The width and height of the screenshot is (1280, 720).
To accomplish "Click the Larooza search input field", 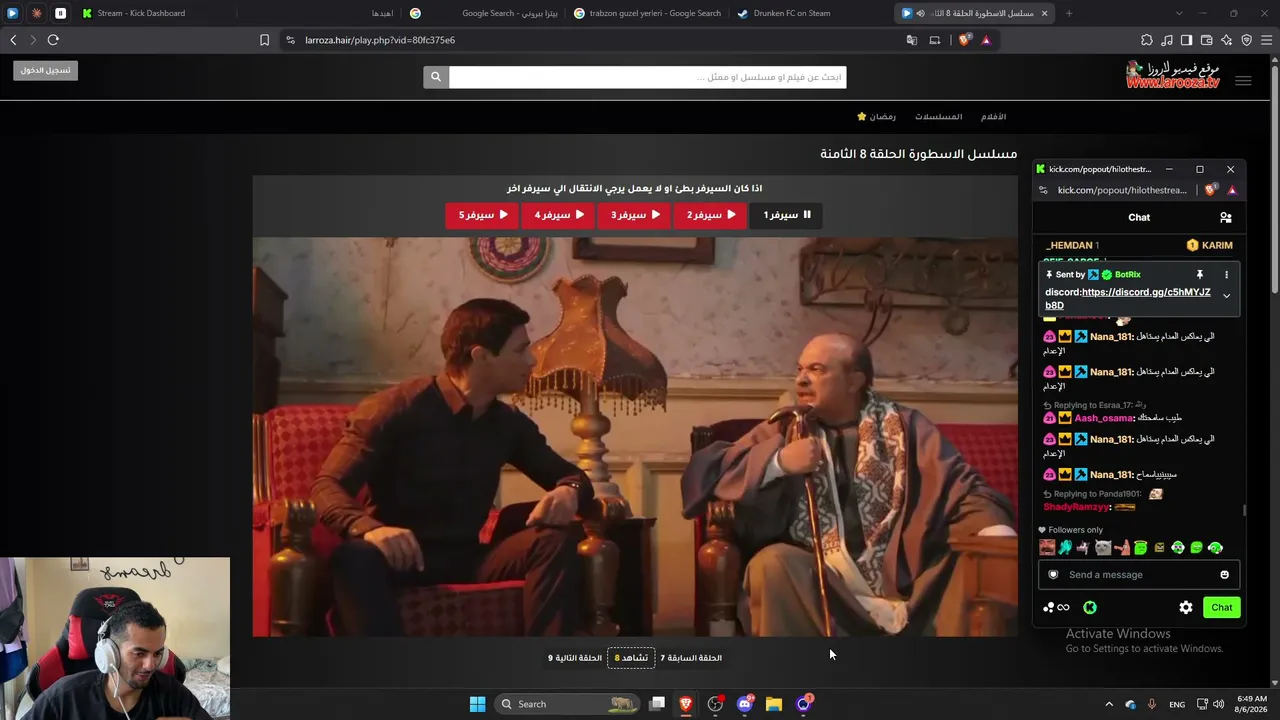I will 647,77.
